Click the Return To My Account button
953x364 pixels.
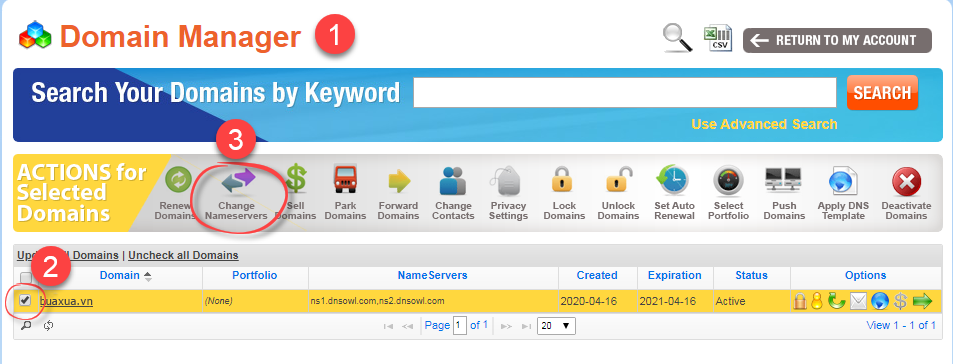(837, 40)
